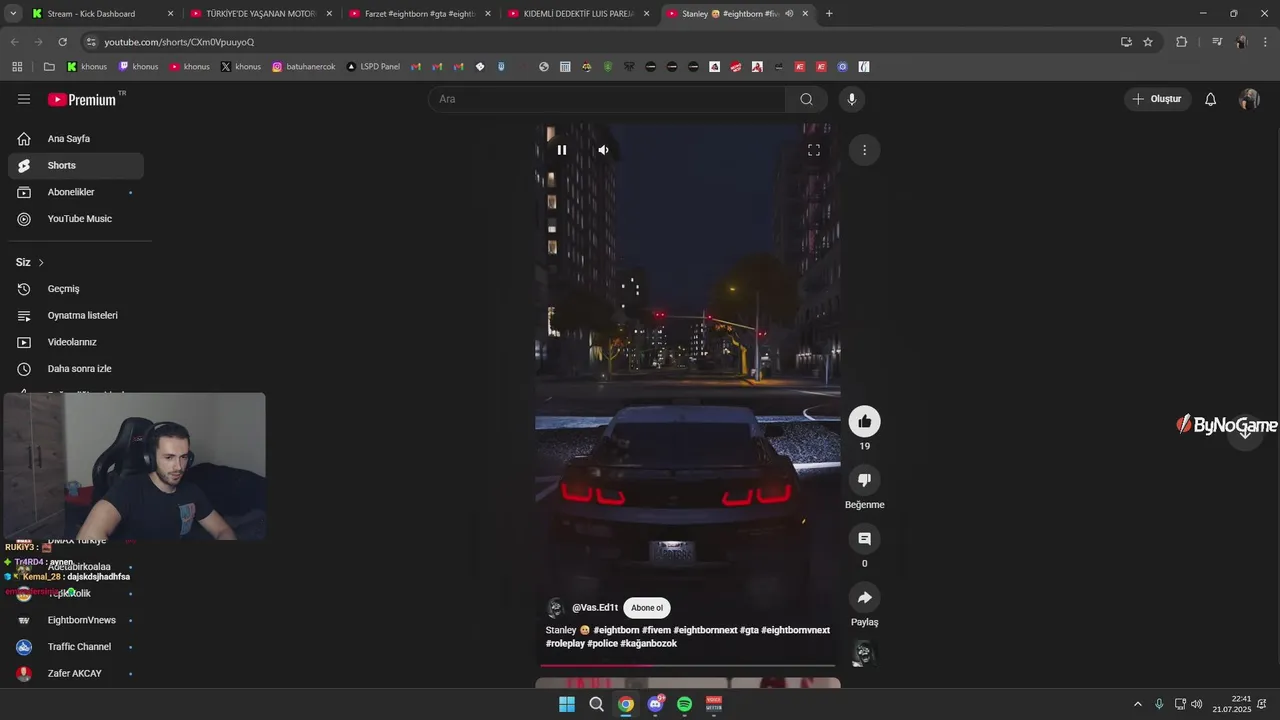Subscribe with the Abone ol button
The width and height of the screenshot is (1280, 720).
[647, 608]
